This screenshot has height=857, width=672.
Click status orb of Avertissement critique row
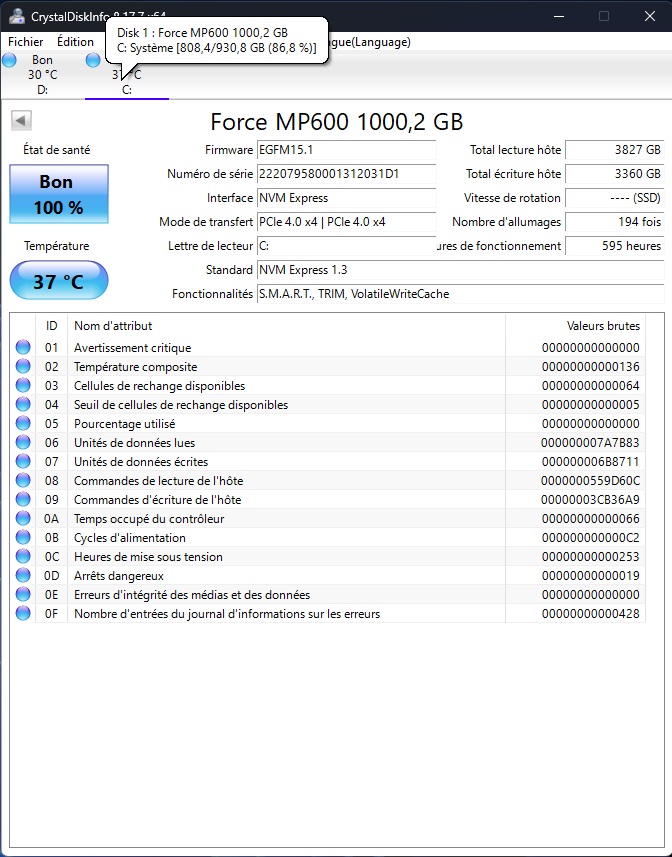[23, 348]
